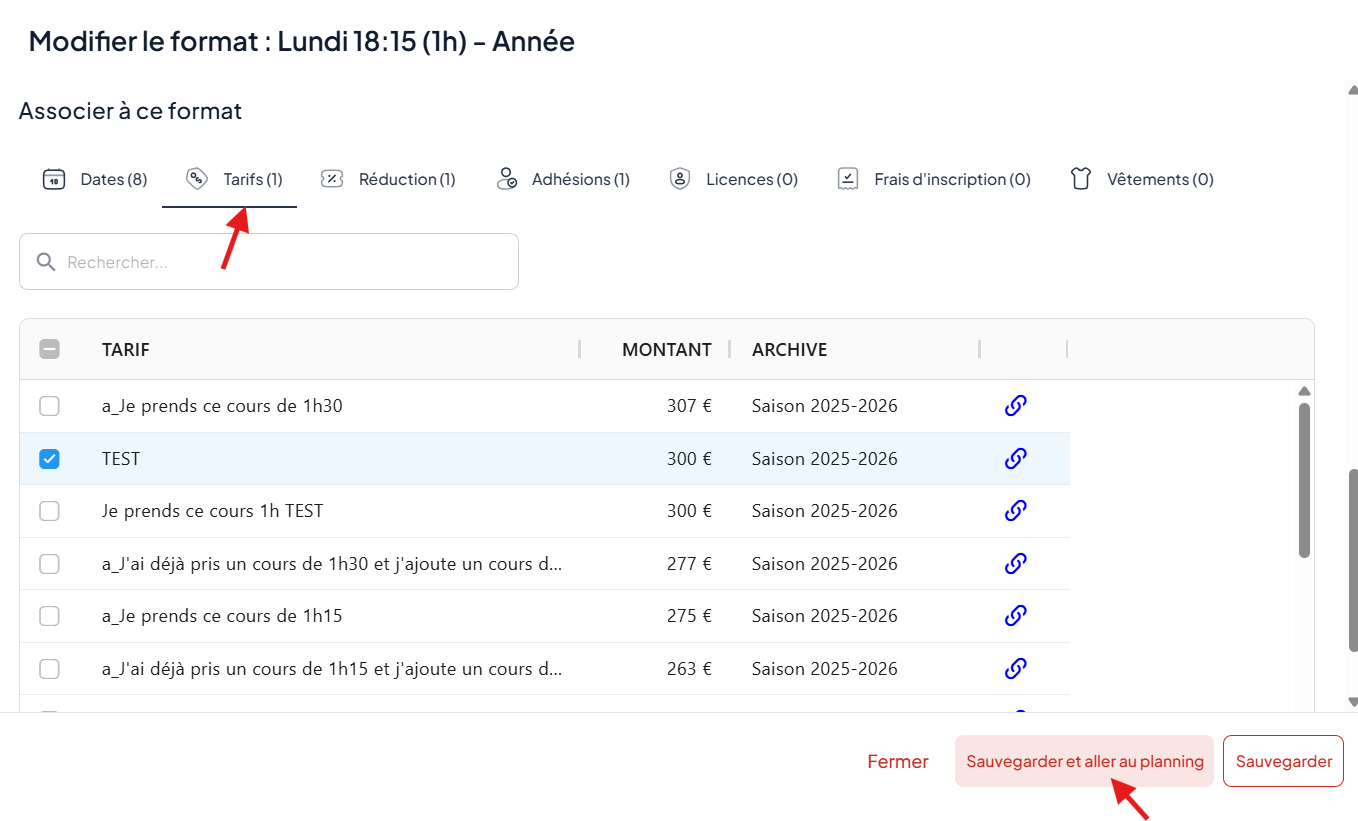Toggle the select-all header checkbox
1358x821 pixels.
pyautogui.click(x=49, y=349)
